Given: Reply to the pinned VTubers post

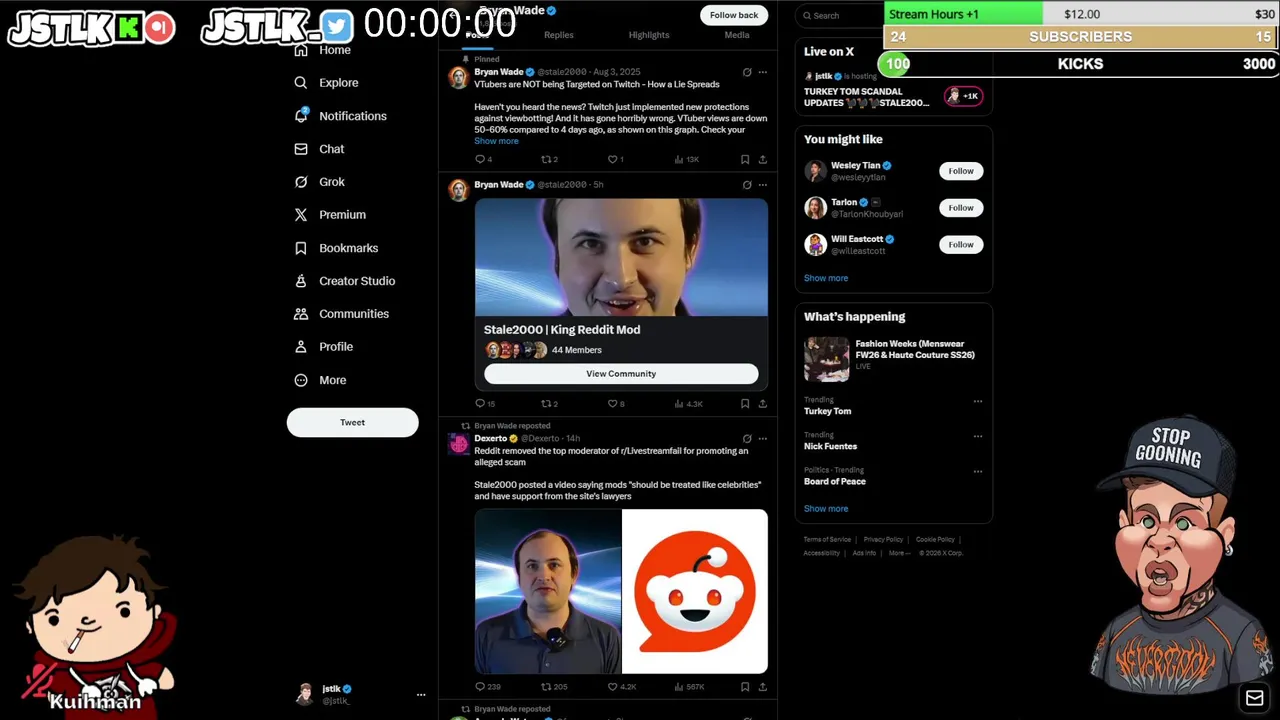Looking at the screenshot, I should pos(483,159).
